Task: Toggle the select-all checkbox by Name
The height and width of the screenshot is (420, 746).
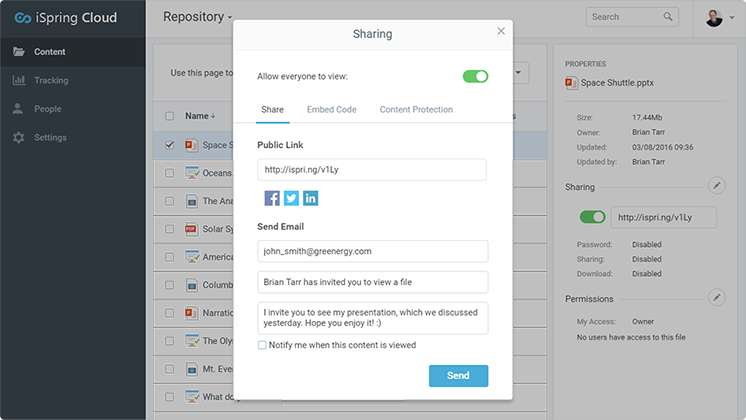Action: [x=169, y=116]
